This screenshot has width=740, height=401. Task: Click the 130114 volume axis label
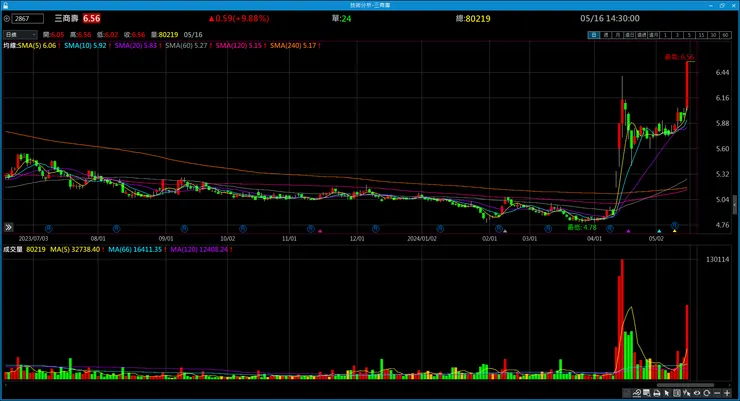pyautogui.click(x=717, y=259)
